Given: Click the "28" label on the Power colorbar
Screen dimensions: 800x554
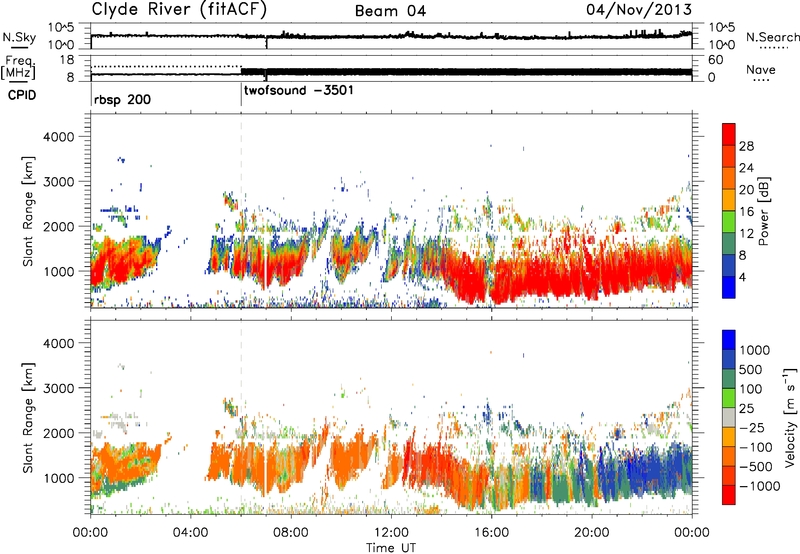Looking at the screenshot, I should [x=746, y=146].
